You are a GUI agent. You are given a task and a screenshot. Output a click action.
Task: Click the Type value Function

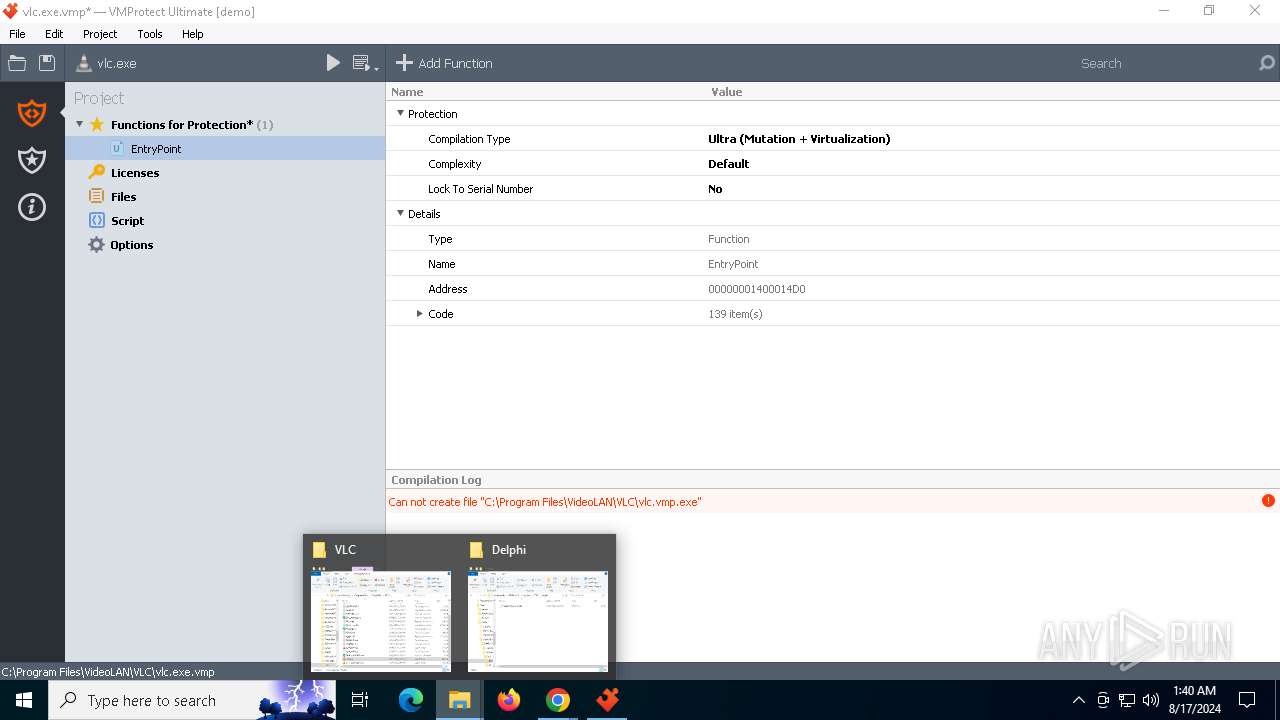click(x=729, y=239)
